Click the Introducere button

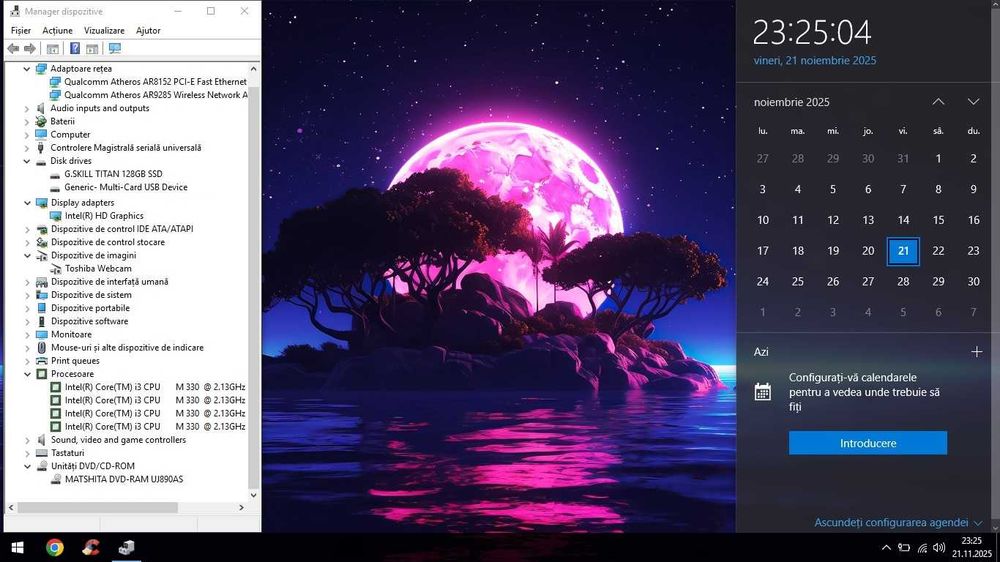pos(868,443)
